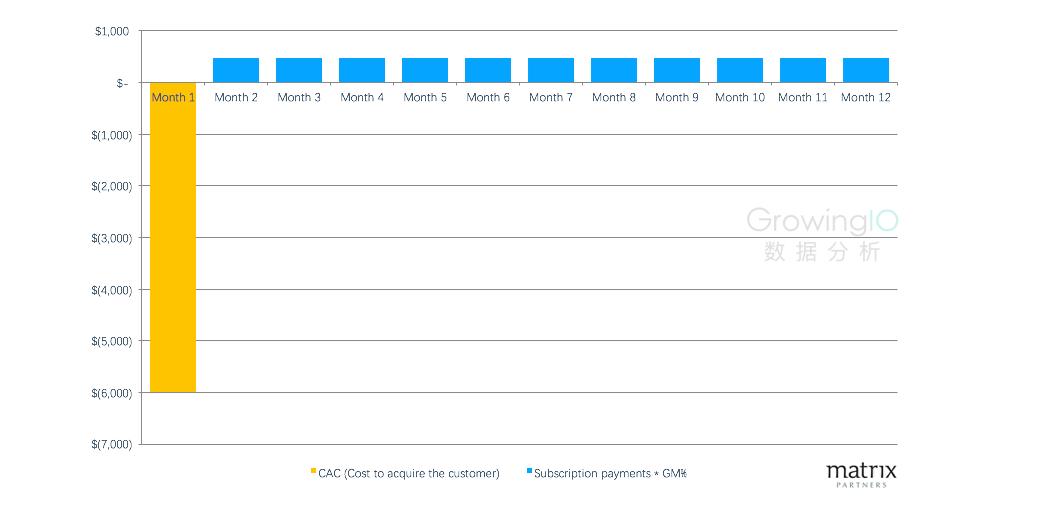Click the blue bar above Month 2

tap(236, 70)
